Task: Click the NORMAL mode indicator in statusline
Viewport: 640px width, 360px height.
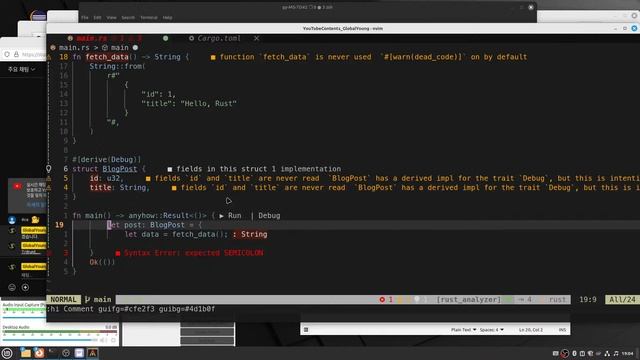Action: 63,300
